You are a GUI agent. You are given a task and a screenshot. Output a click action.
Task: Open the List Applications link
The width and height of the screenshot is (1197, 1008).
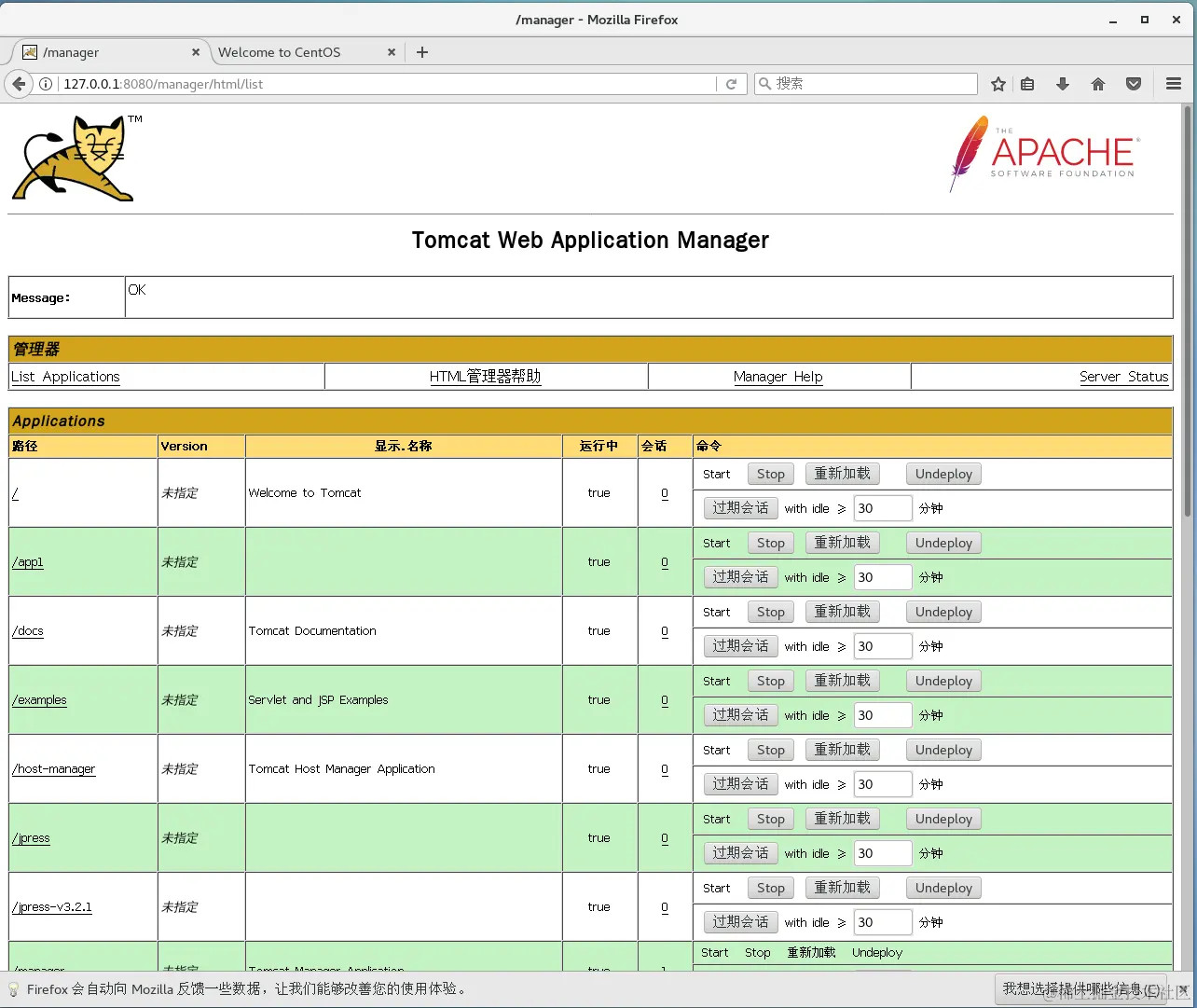(x=65, y=377)
